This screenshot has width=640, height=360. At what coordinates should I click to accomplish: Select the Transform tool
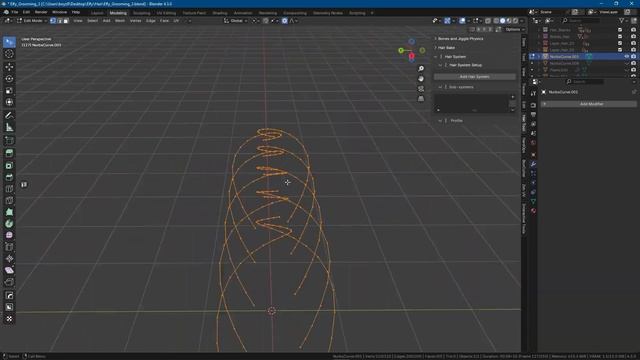coord(9,102)
